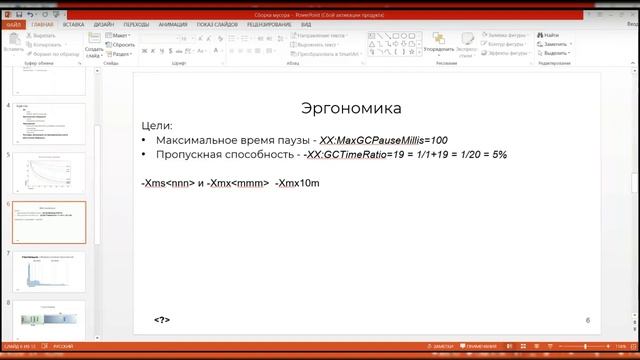
Task: Open Select (Выделить) dropdown
Action: click(x=554, y=53)
